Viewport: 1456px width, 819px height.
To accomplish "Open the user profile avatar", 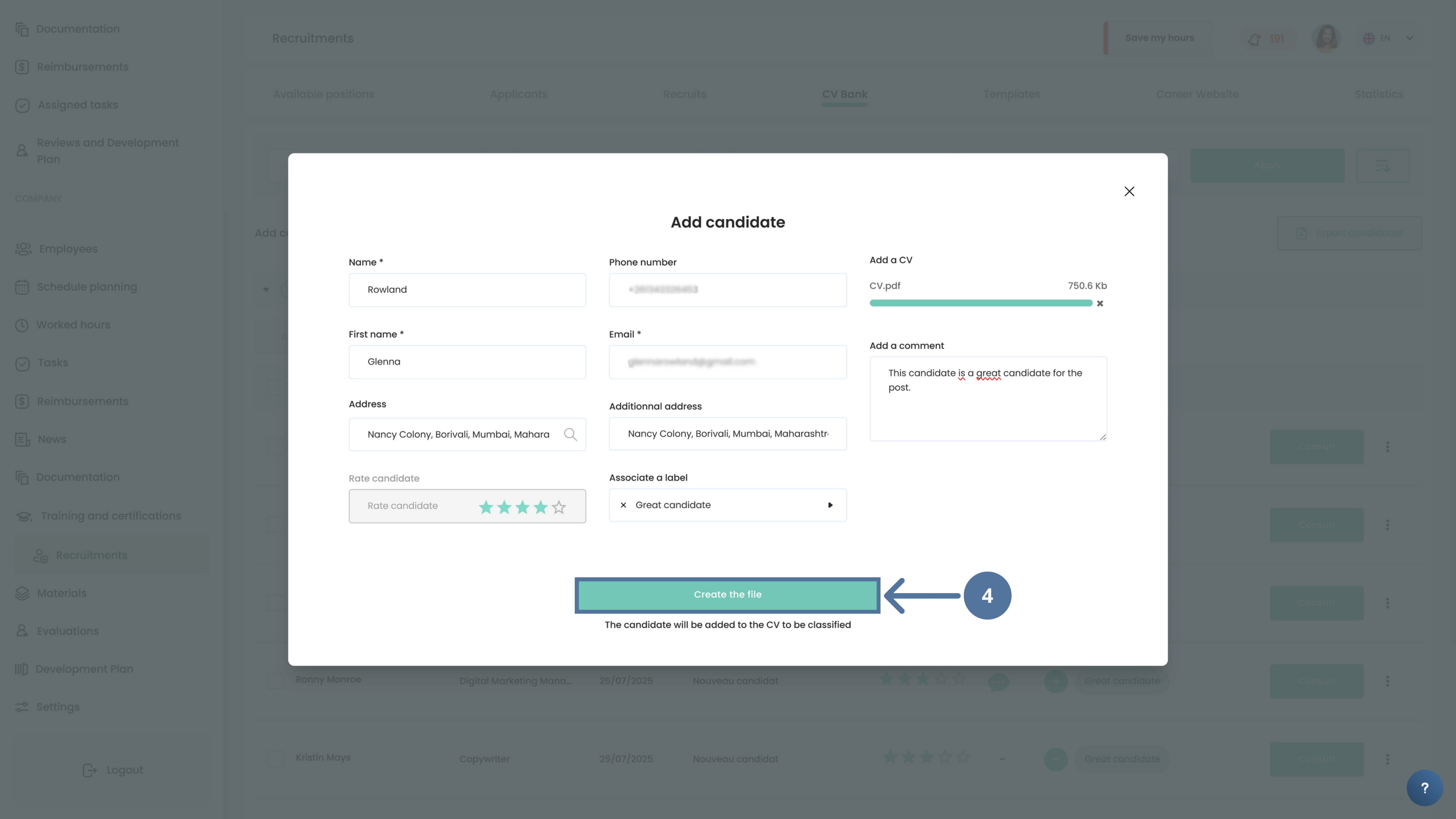I will tap(1326, 39).
